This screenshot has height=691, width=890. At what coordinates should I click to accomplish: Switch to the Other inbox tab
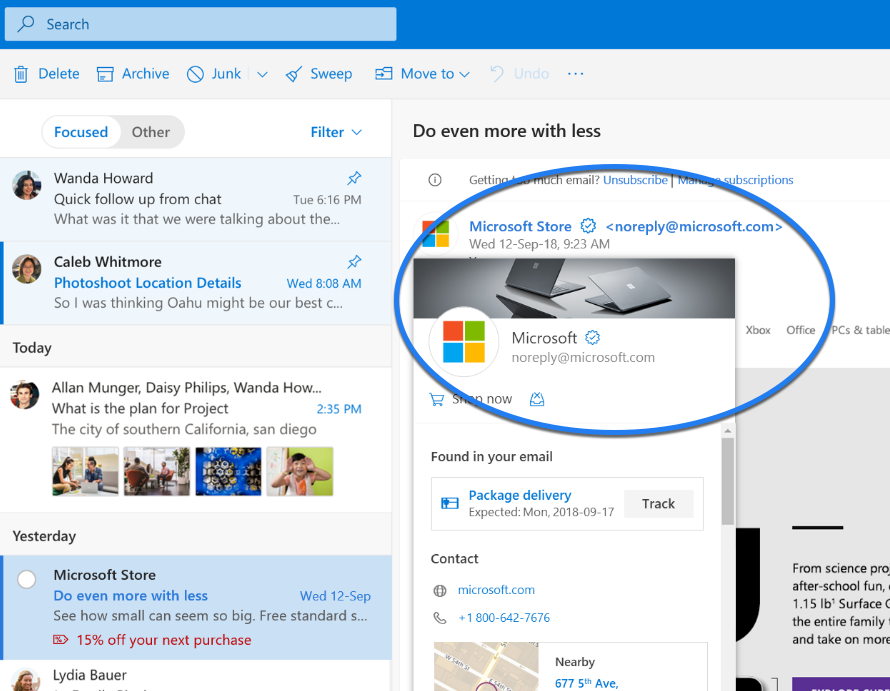point(150,132)
